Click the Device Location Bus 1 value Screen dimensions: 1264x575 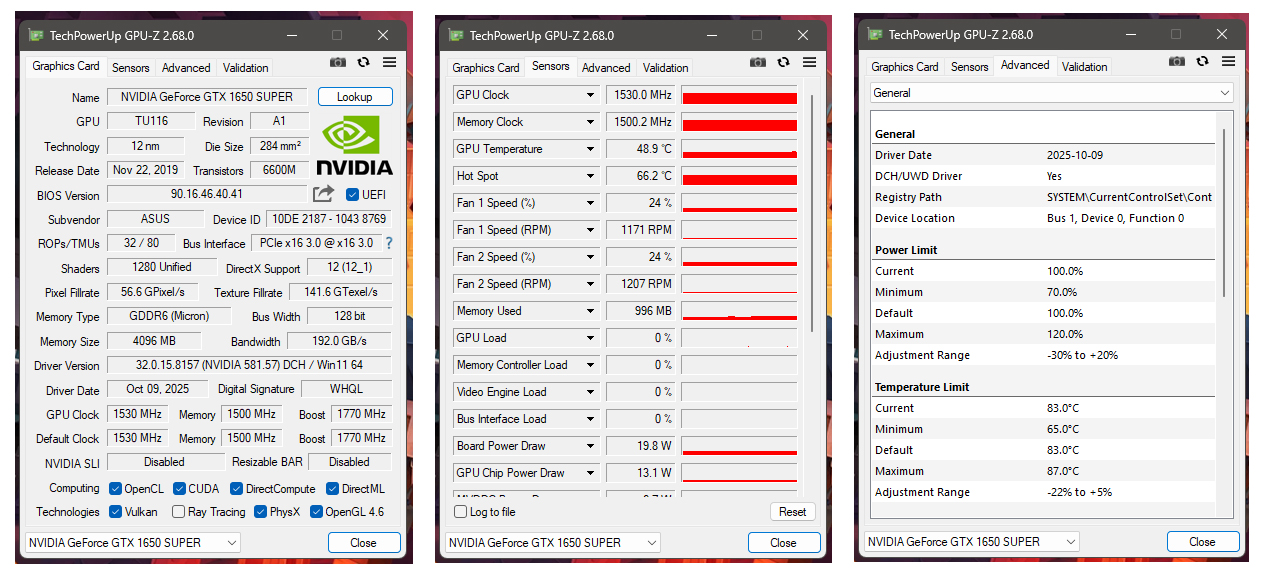(x=1115, y=218)
